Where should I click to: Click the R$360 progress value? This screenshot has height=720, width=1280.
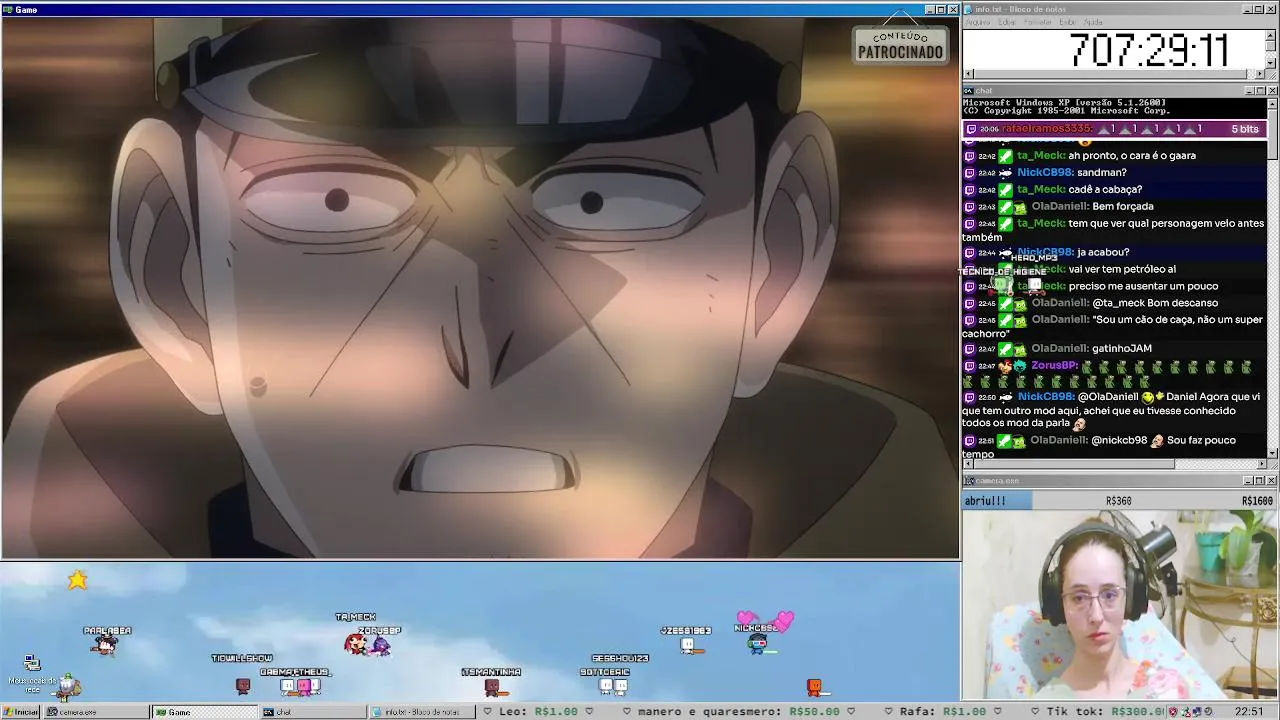tap(1118, 501)
